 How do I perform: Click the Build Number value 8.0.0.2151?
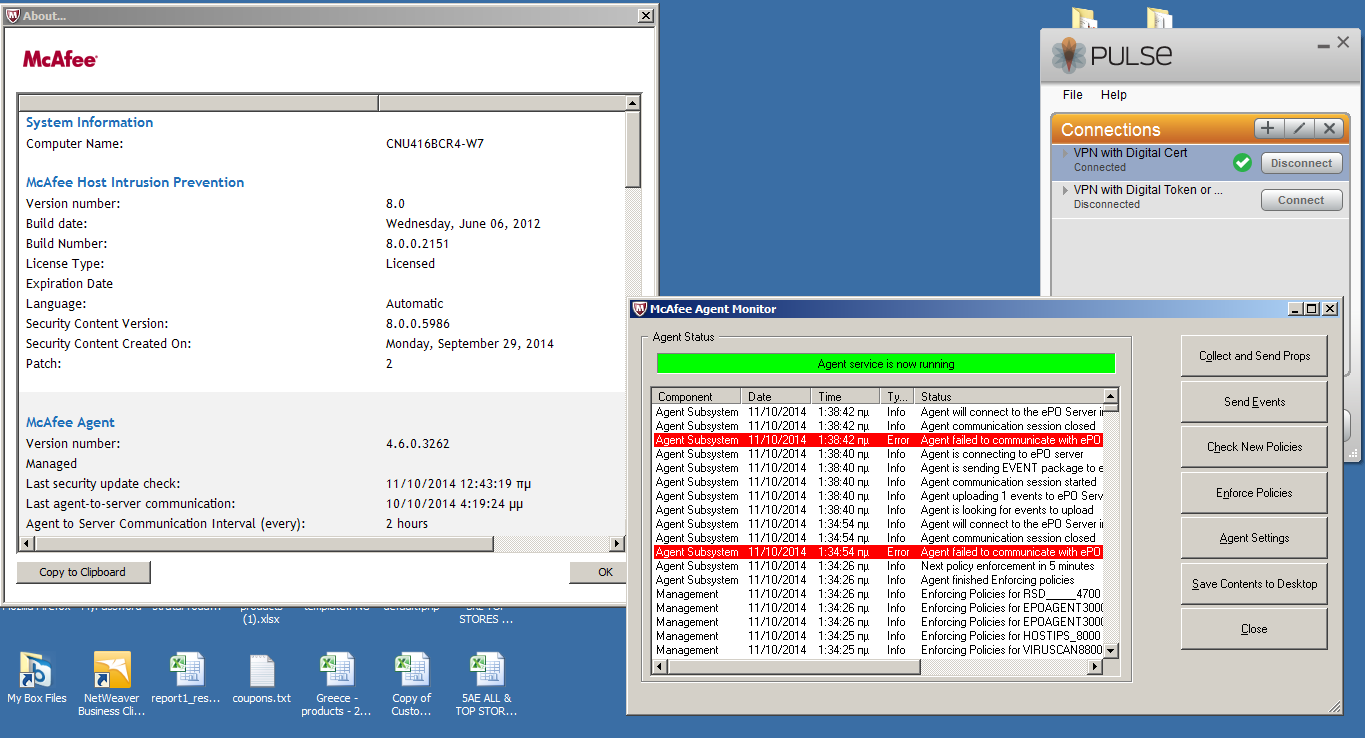pyautogui.click(x=416, y=244)
